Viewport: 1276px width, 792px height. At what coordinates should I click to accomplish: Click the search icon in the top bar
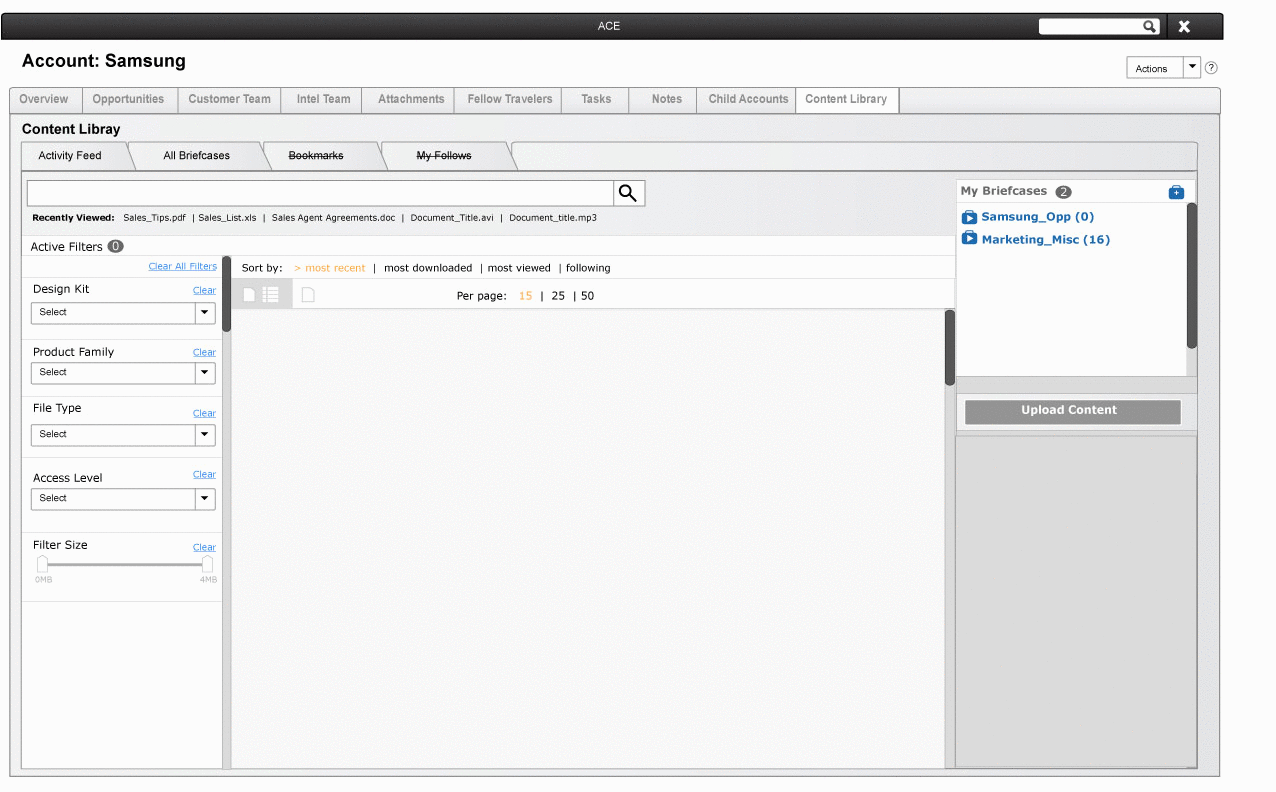point(1148,26)
